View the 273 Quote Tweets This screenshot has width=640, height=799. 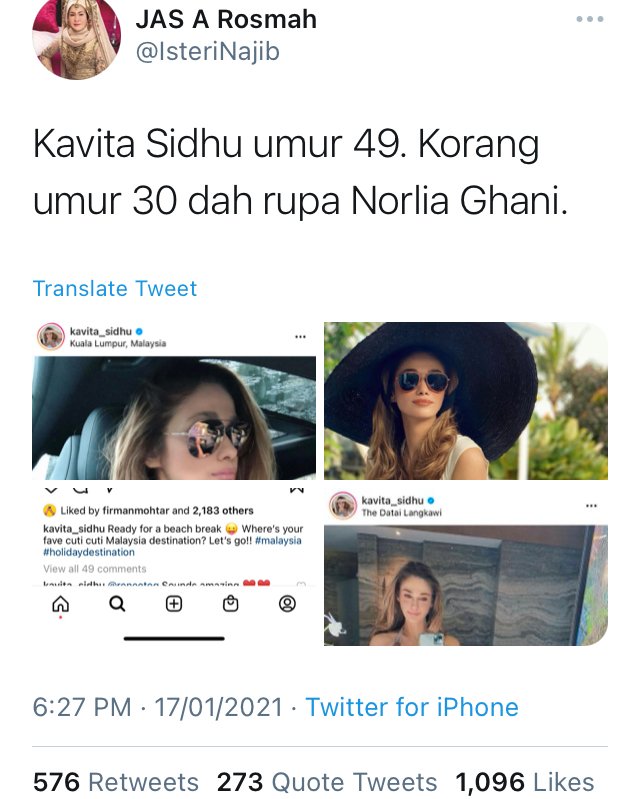(327, 782)
